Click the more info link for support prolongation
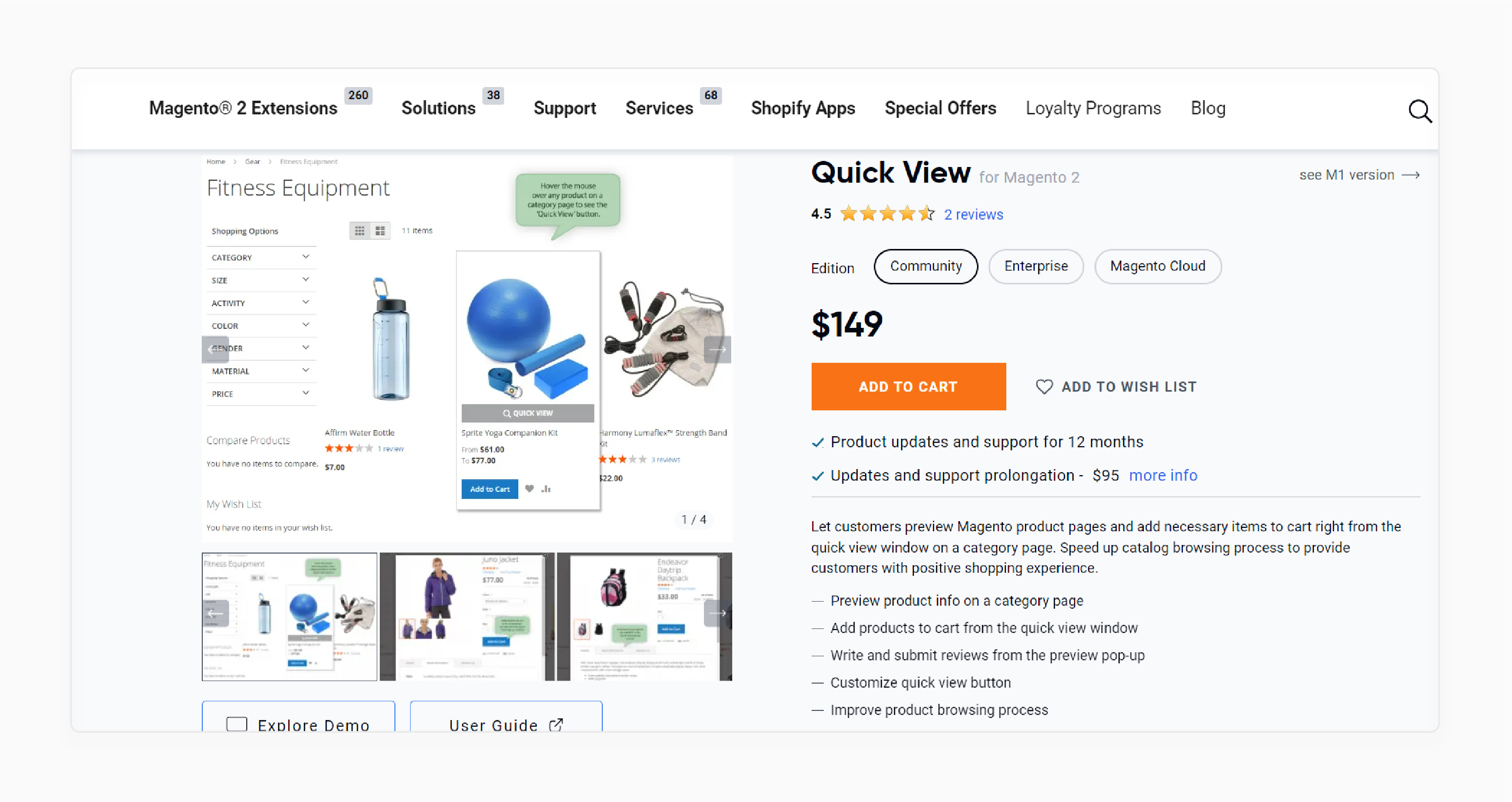 pos(1164,475)
